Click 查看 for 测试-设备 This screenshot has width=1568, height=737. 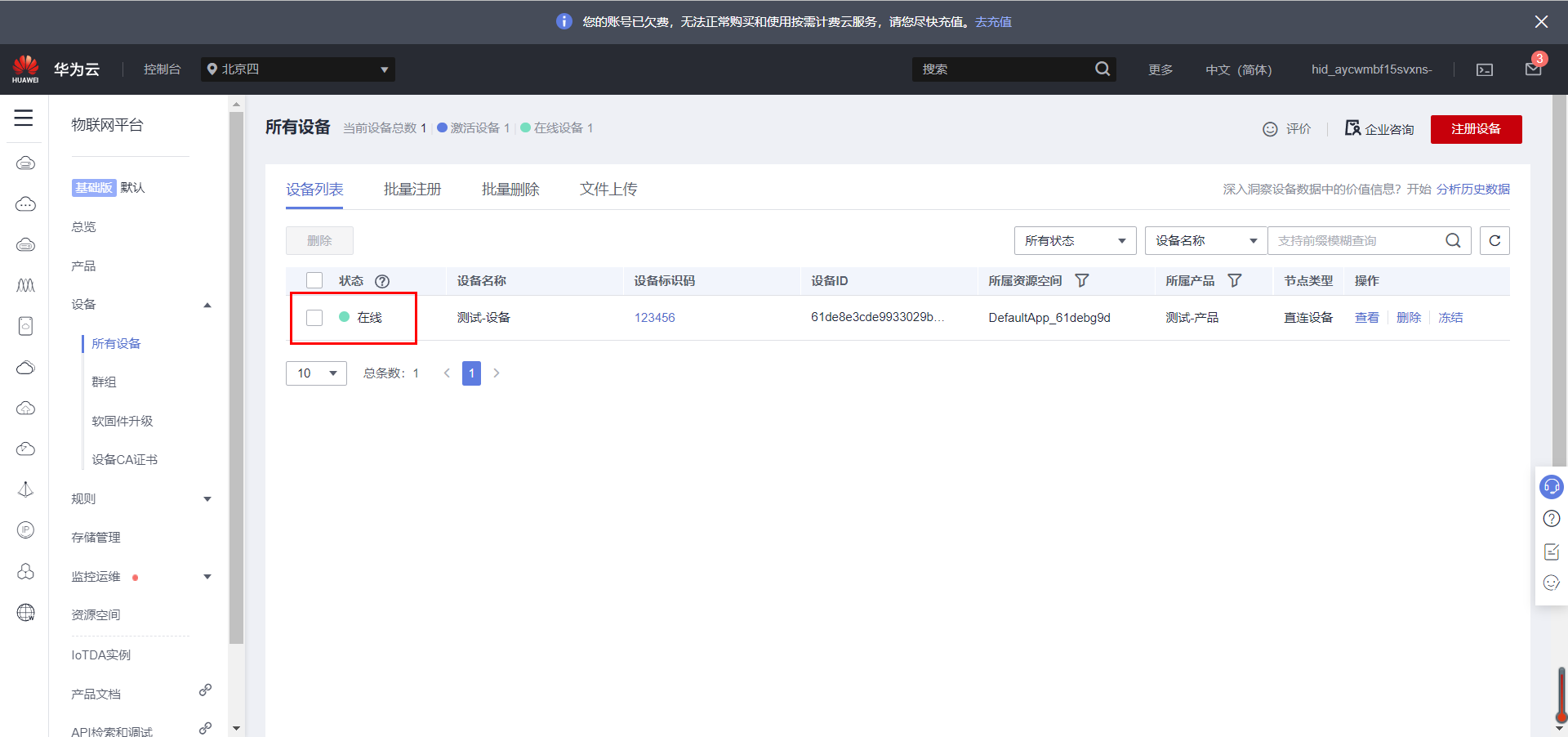point(1367,317)
